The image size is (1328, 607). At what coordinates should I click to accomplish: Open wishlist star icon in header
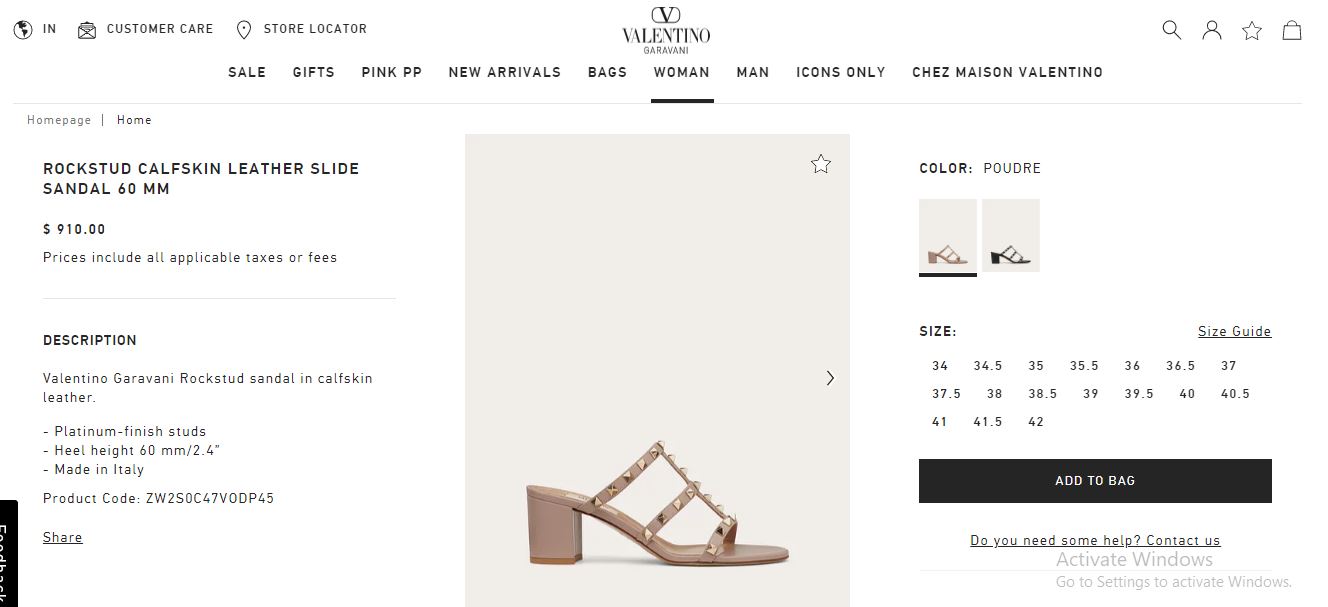pyautogui.click(x=1252, y=31)
